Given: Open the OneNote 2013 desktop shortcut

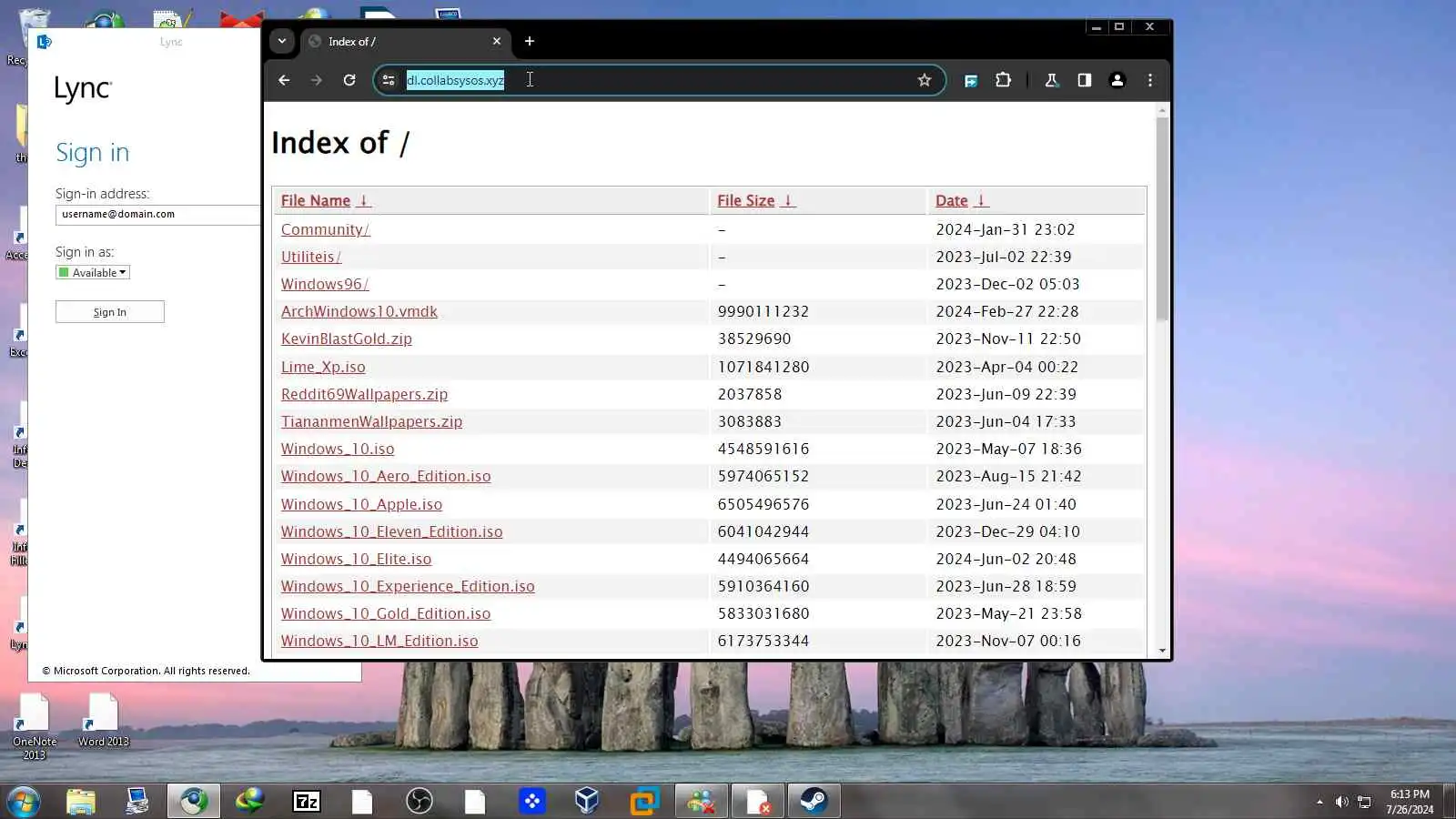Looking at the screenshot, I should point(35,726).
